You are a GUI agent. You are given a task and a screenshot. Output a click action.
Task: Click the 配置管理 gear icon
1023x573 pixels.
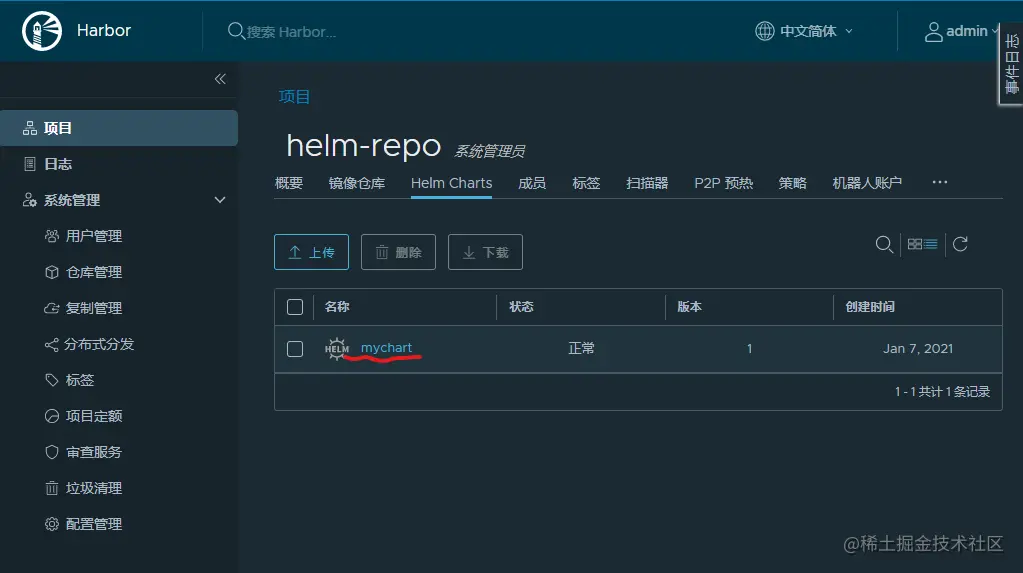pyautogui.click(x=52, y=523)
